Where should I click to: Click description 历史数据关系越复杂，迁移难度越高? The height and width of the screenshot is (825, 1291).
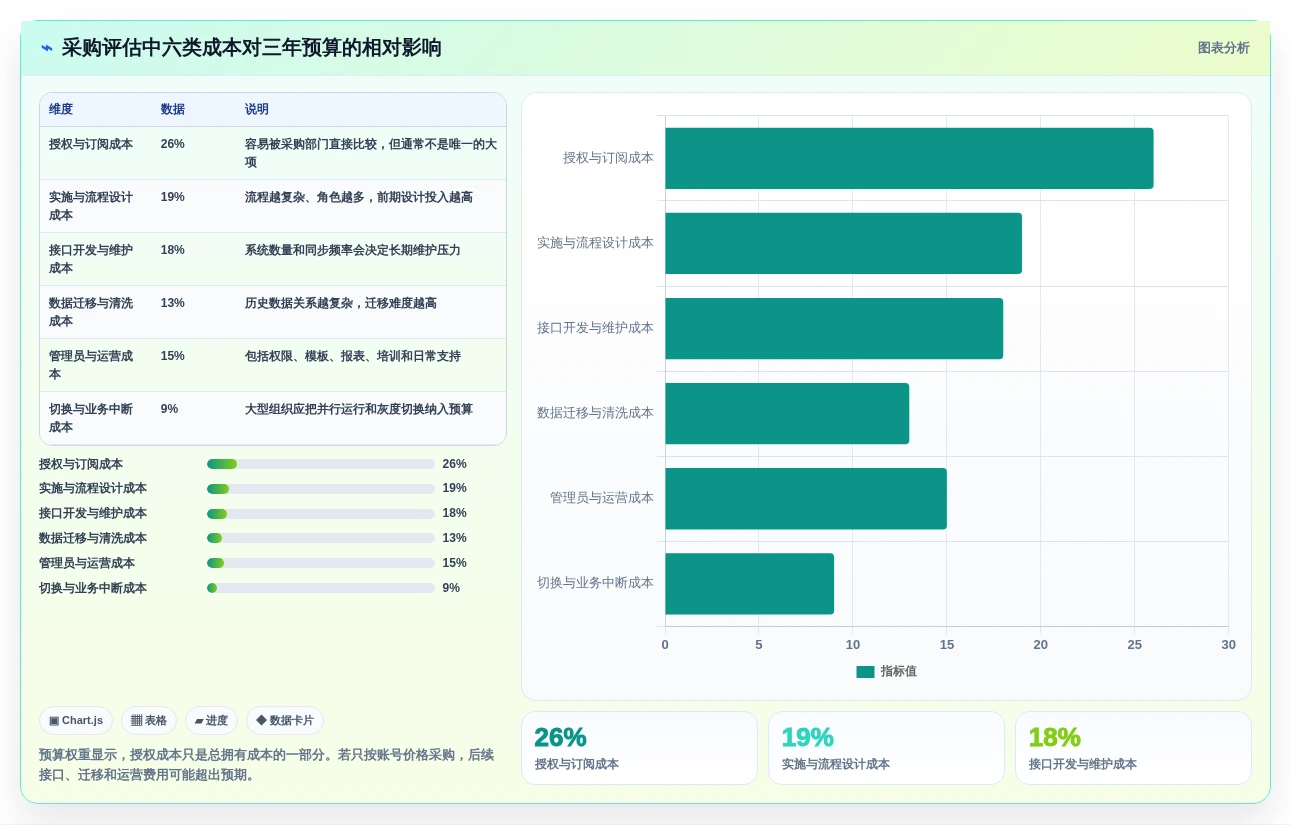(341, 303)
